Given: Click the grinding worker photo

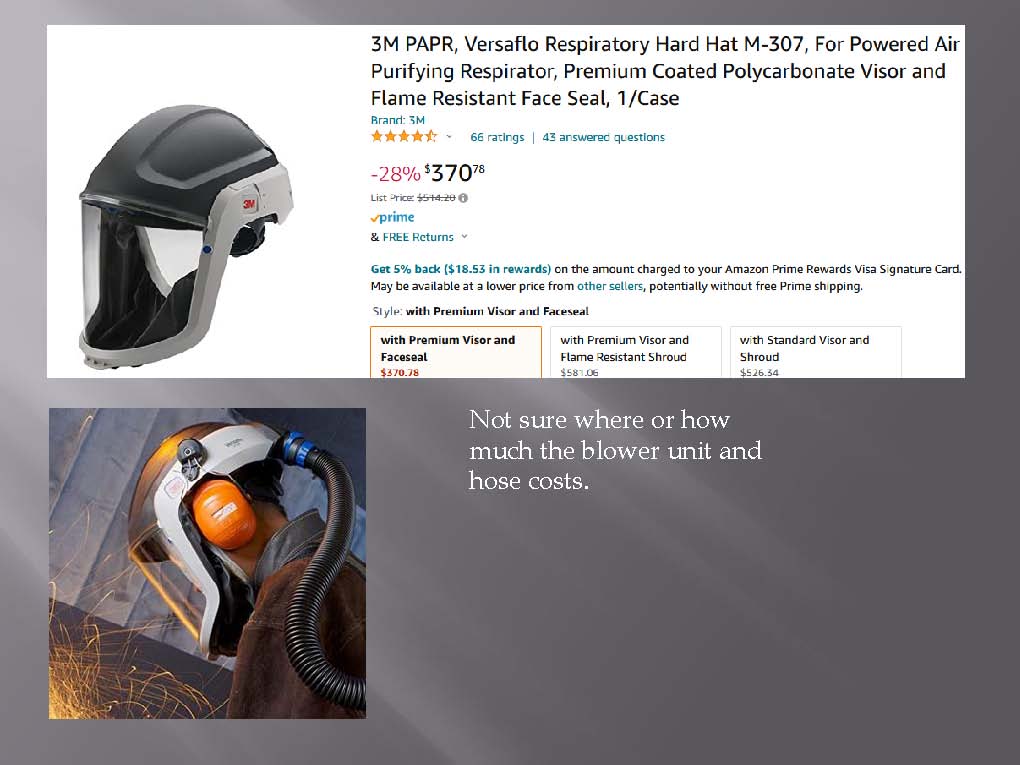Looking at the screenshot, I should coord(208,563).
